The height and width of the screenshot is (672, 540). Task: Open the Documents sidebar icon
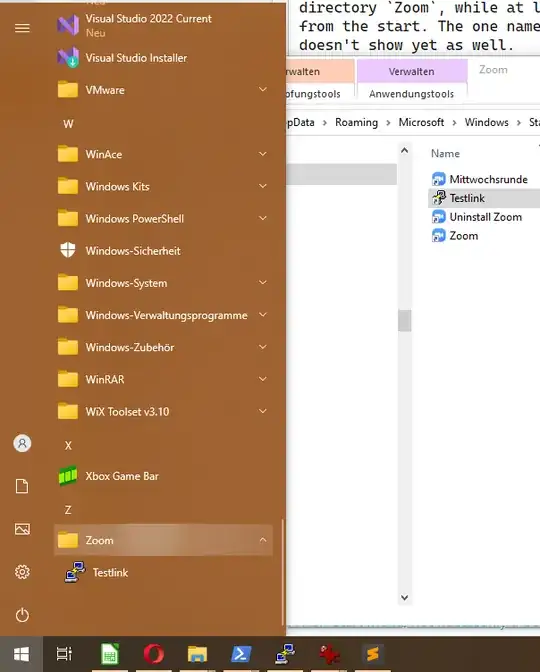[x=22, y=486]
